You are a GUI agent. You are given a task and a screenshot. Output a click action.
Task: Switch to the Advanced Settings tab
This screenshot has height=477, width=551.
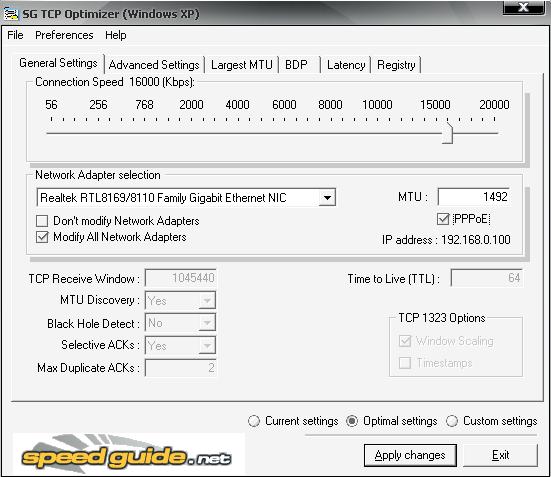pos(154,65)
